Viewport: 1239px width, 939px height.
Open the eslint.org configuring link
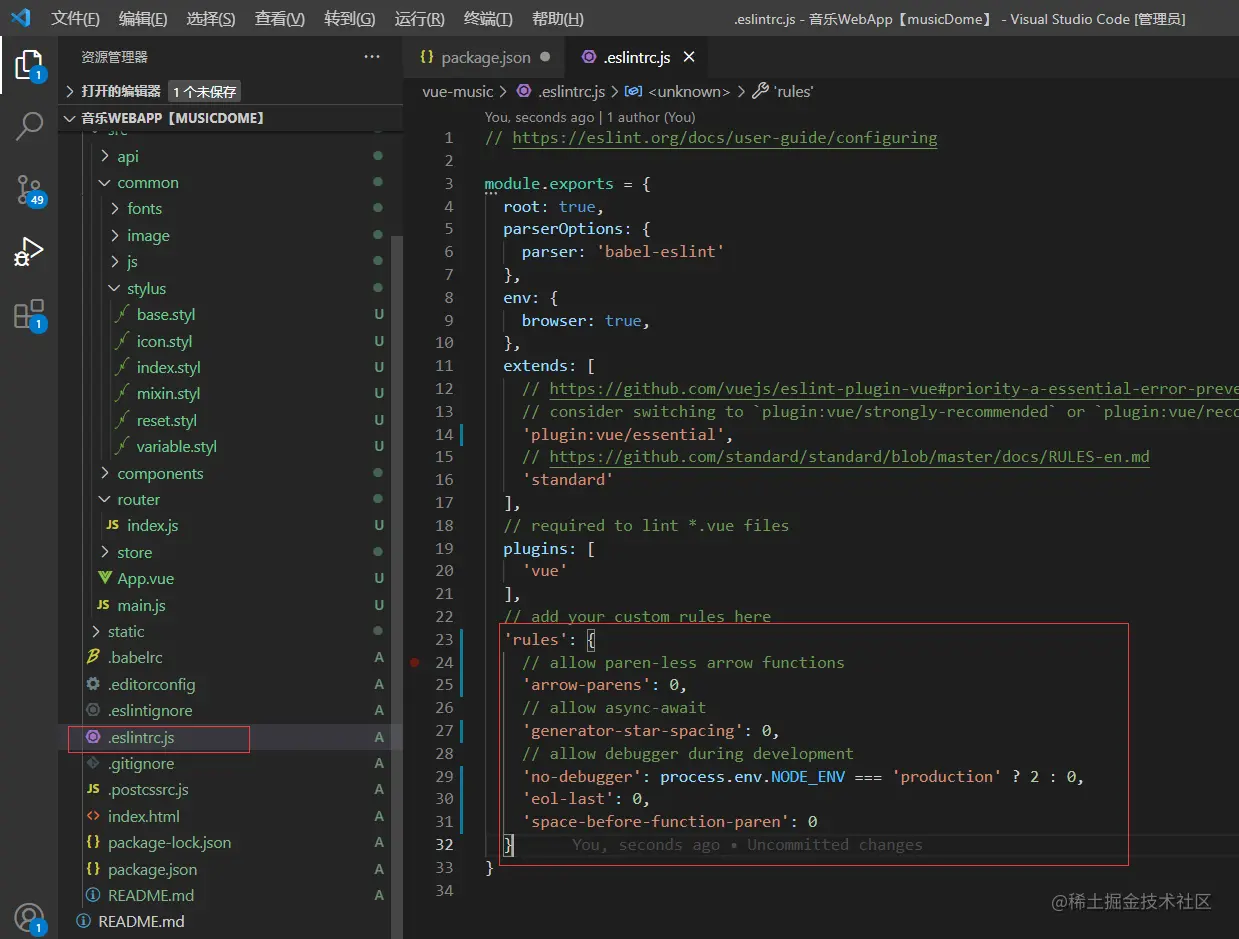724,138
